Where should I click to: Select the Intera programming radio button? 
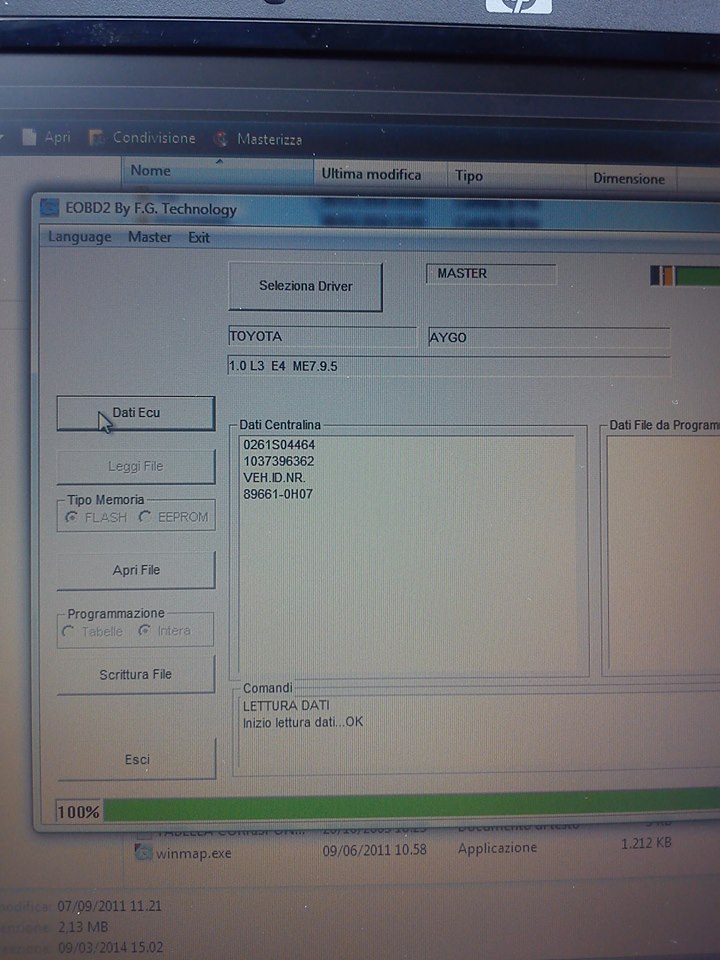tap(144, 630)
